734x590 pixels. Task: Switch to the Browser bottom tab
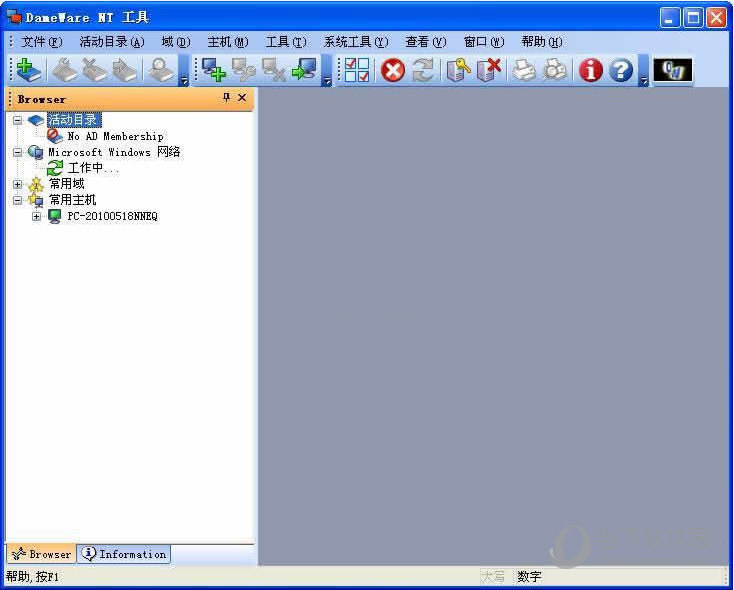tap(41, 554)
